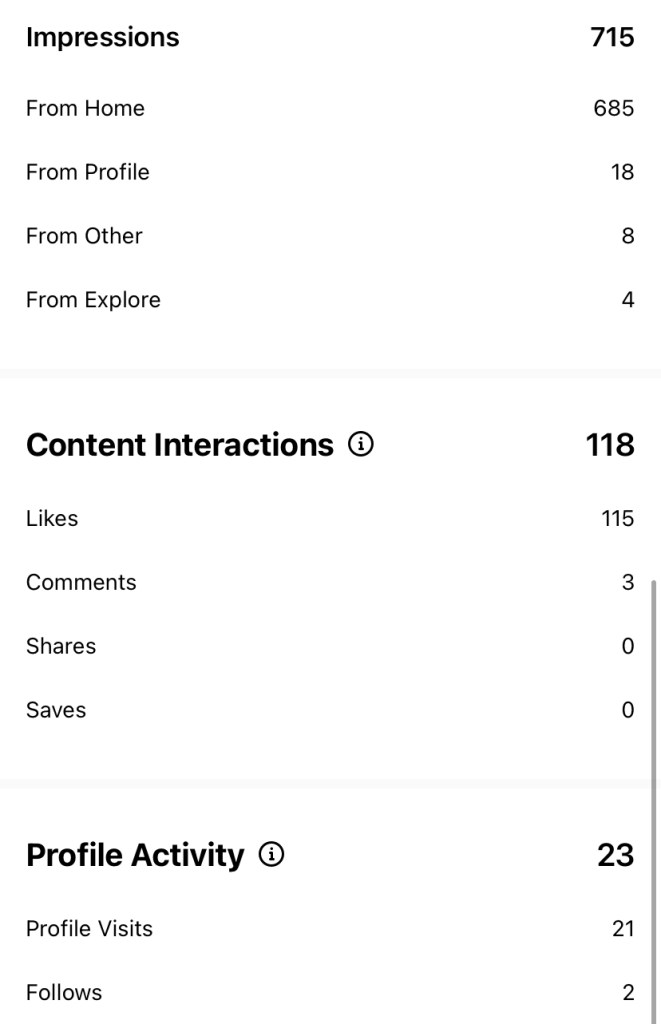Tap the From Other label
661x1024 pixels.
[84, 236]
